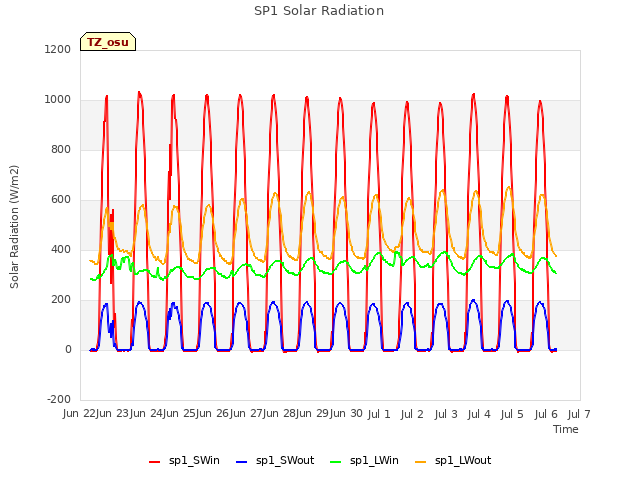Click the 800 y-axis tick label
Image resolution: width=640 pixels, height=480 pixels.
pos(61,149)
